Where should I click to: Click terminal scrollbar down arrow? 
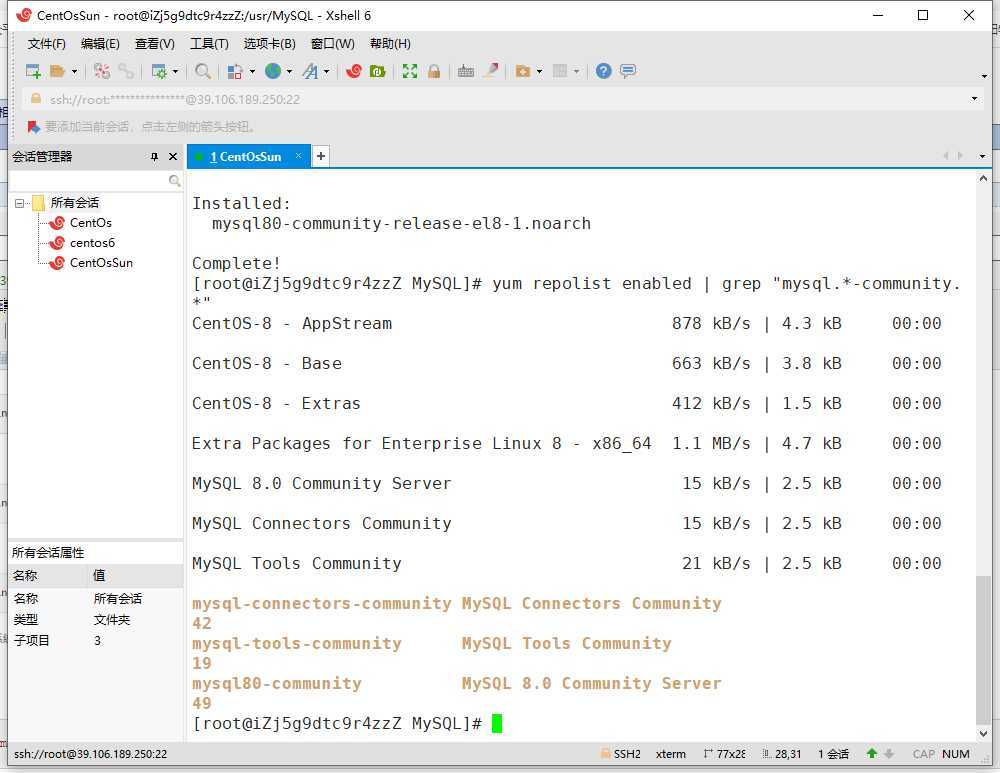pyautogui.click(x=983, y=733)
